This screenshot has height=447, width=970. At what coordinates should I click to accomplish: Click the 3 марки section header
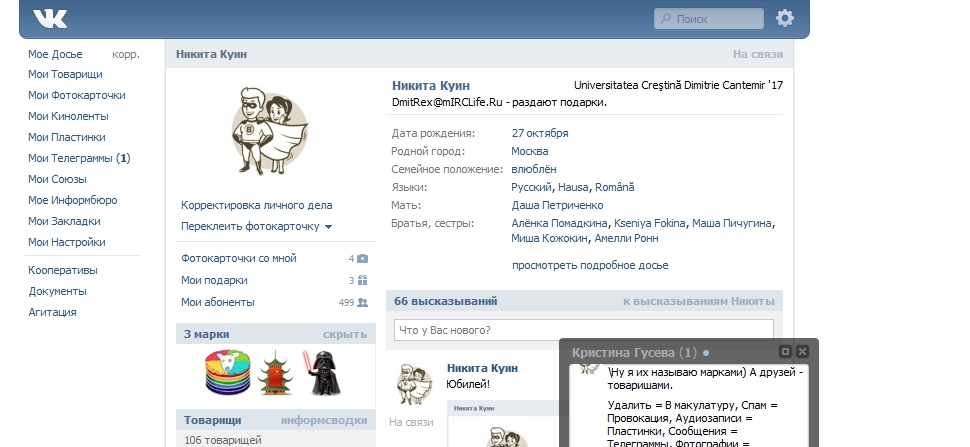(x=207, y=334)
